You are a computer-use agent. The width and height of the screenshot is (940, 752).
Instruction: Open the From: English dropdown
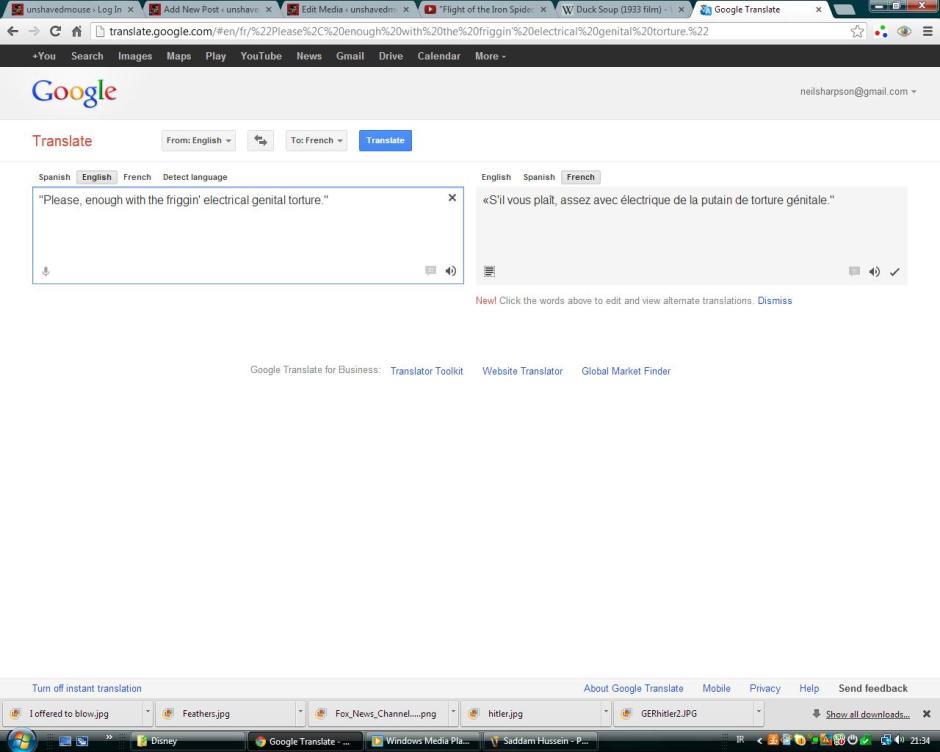click(x=198, y=141)
